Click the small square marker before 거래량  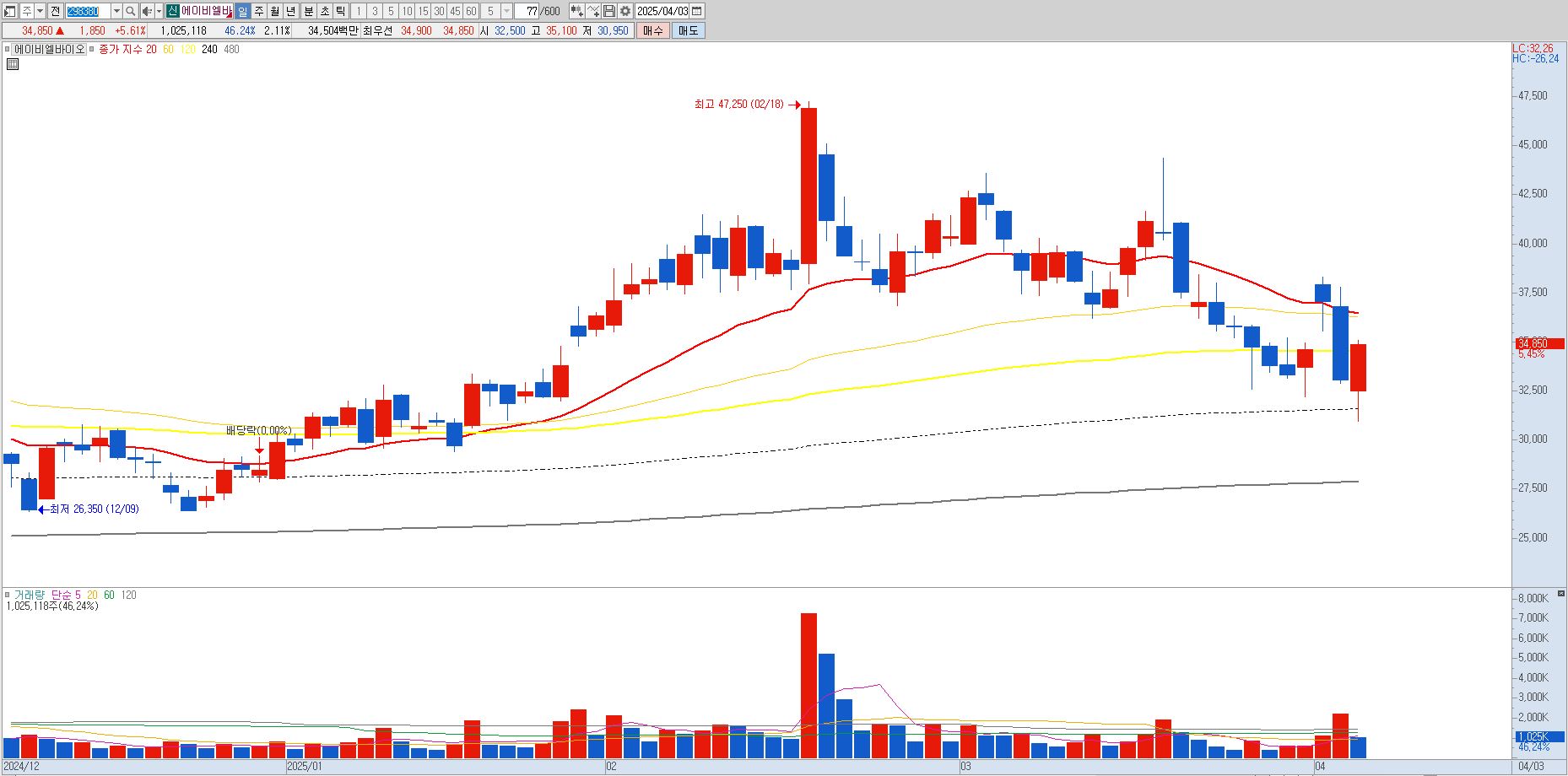[8, 595]
